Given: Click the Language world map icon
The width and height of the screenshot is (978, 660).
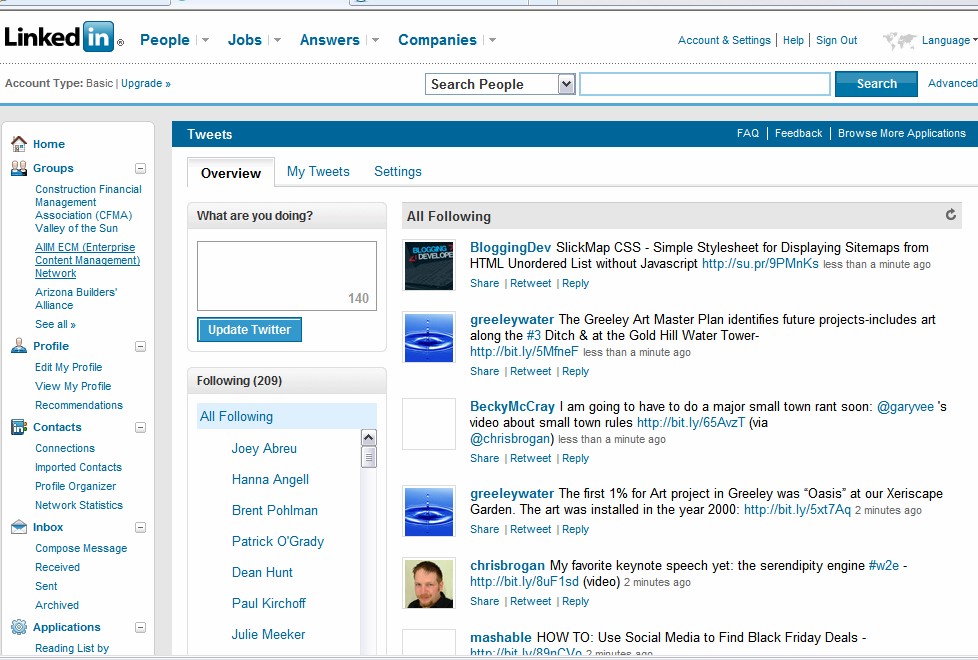Looking at the screenshot, I should click(899, 41).
